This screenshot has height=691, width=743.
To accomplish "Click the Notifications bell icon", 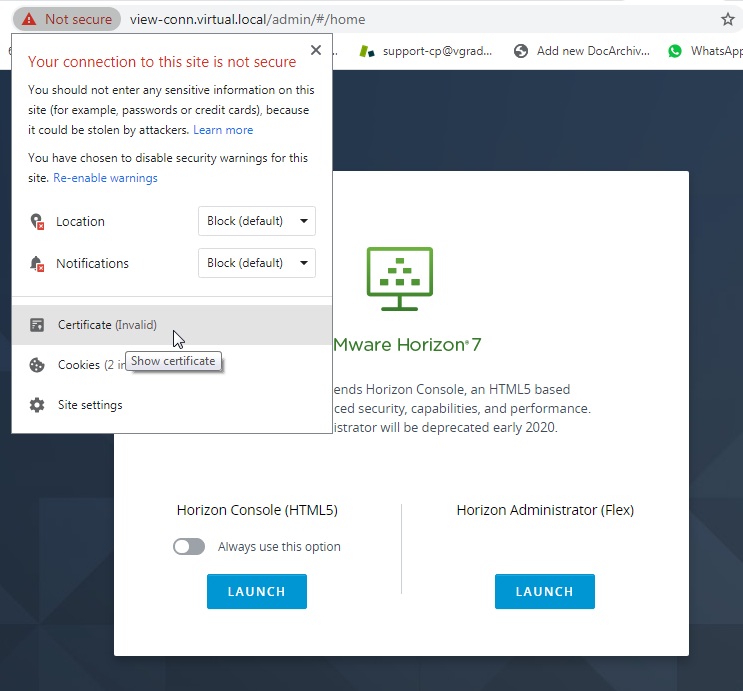I will (37, 264).
